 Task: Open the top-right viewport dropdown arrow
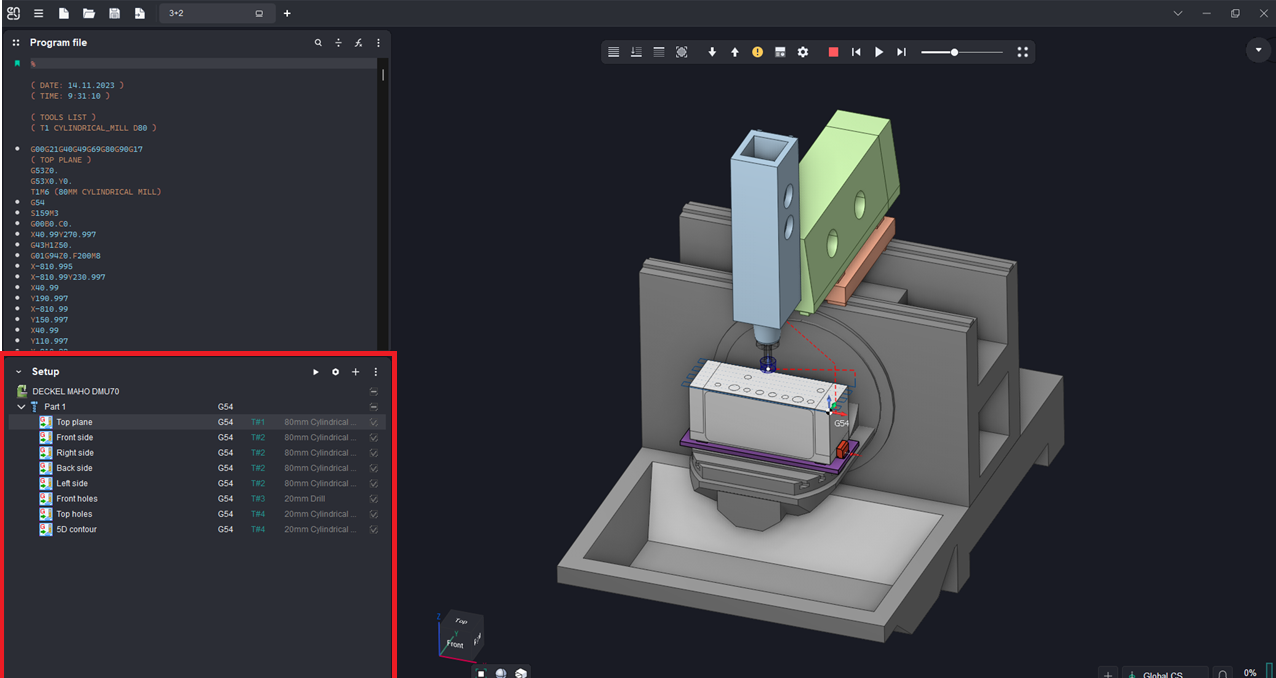(x=1258, y=50)
